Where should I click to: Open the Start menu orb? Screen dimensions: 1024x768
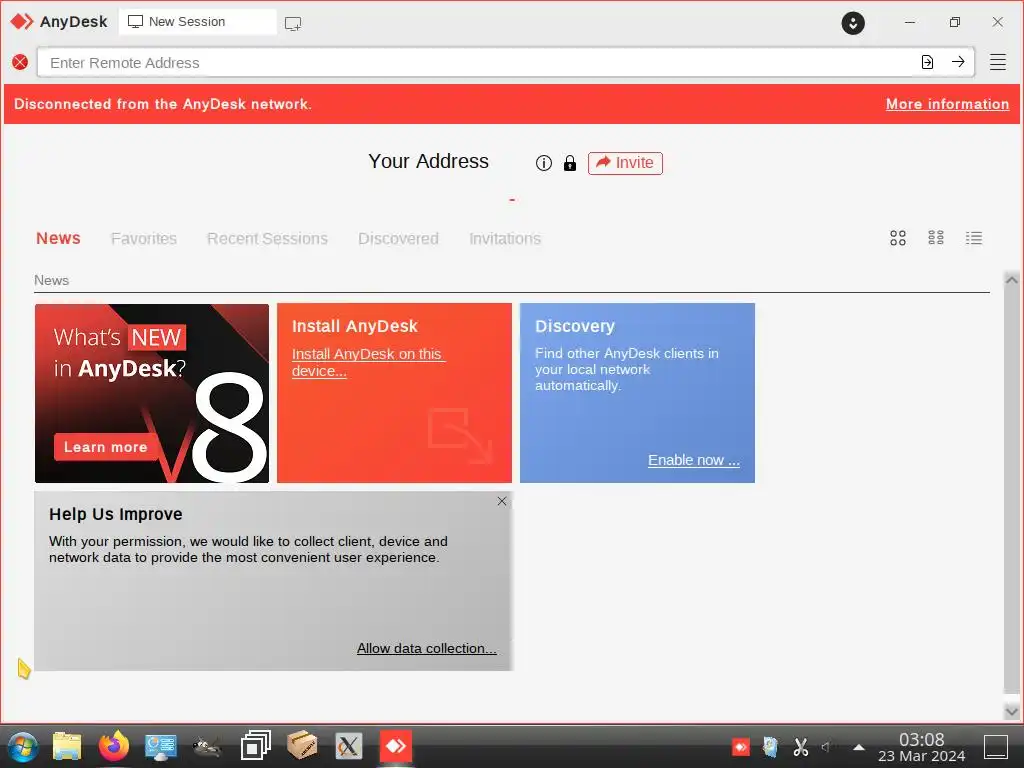23,746
